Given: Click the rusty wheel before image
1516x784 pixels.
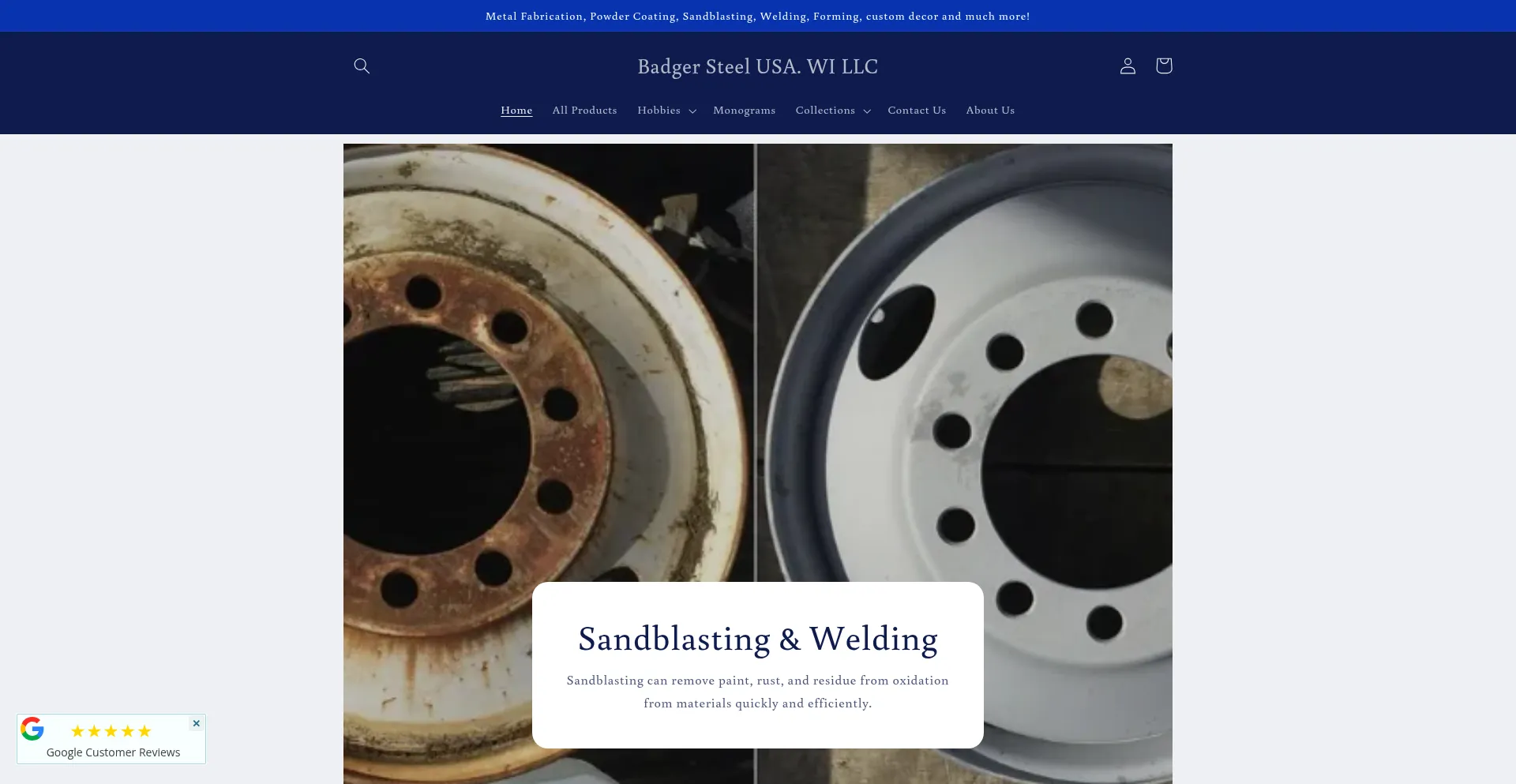Looking at the screenshot, I should coord(549,463).
